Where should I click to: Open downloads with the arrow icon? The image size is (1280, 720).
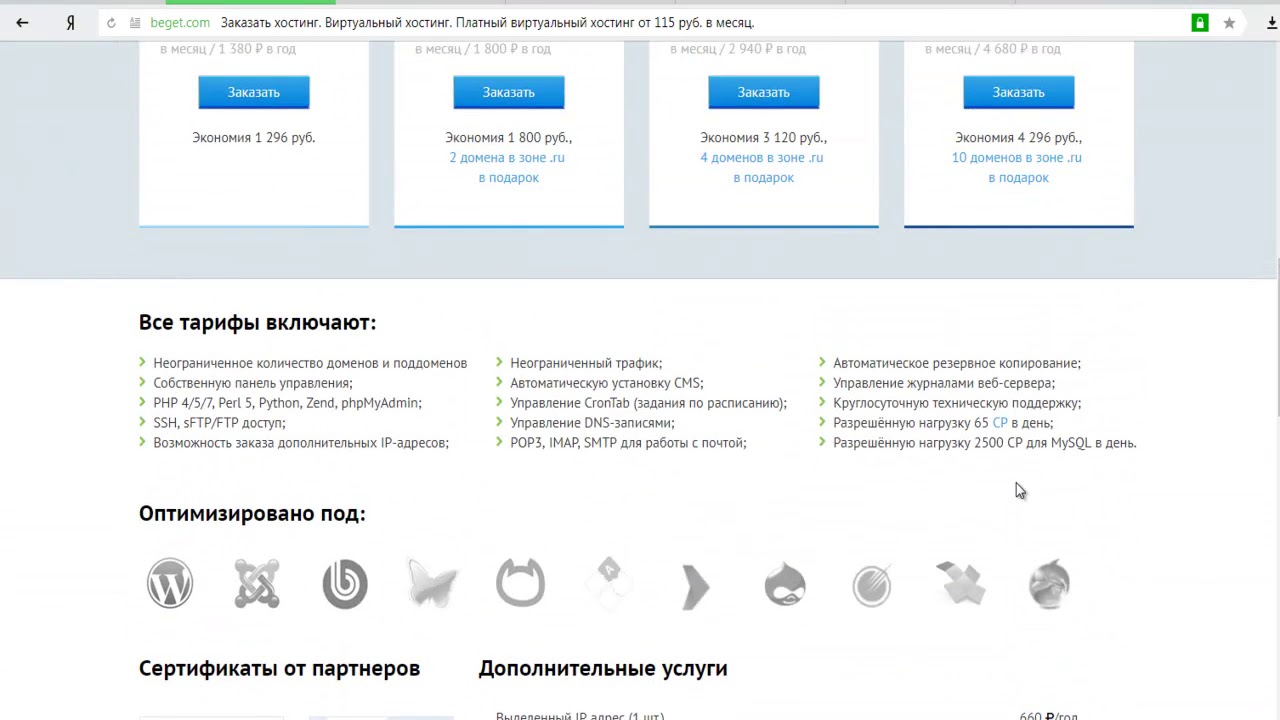coord(1272,23)
